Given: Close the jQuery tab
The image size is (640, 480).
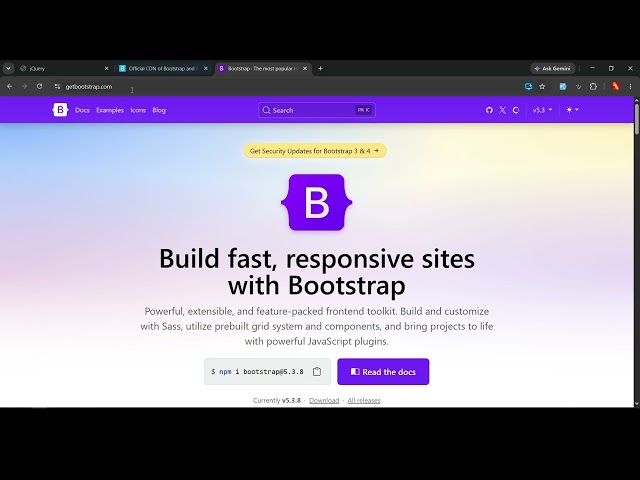Looking at the screenshot, I should [107, 69].
